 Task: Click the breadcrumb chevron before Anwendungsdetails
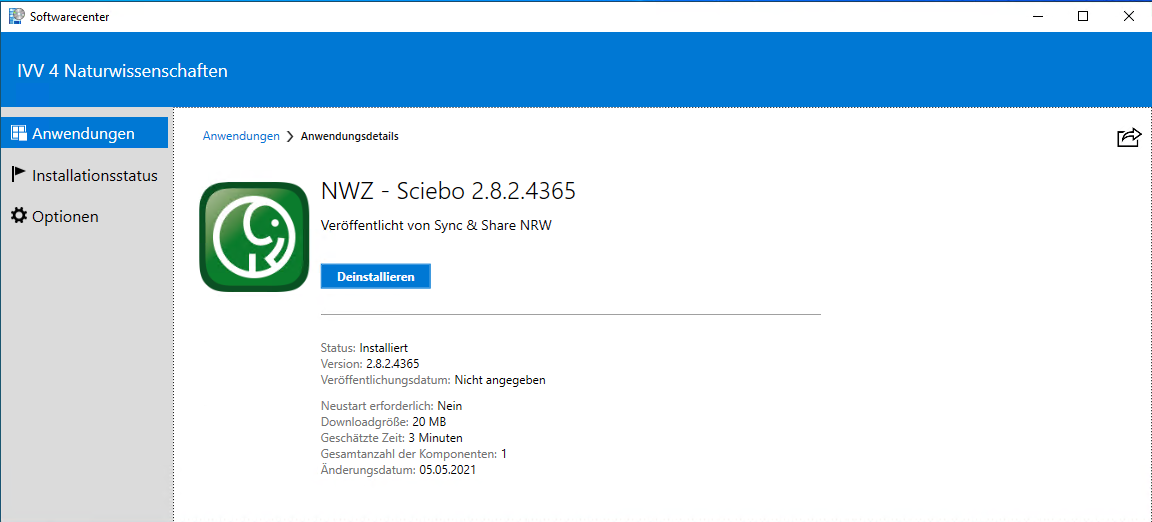click(290, 137)
